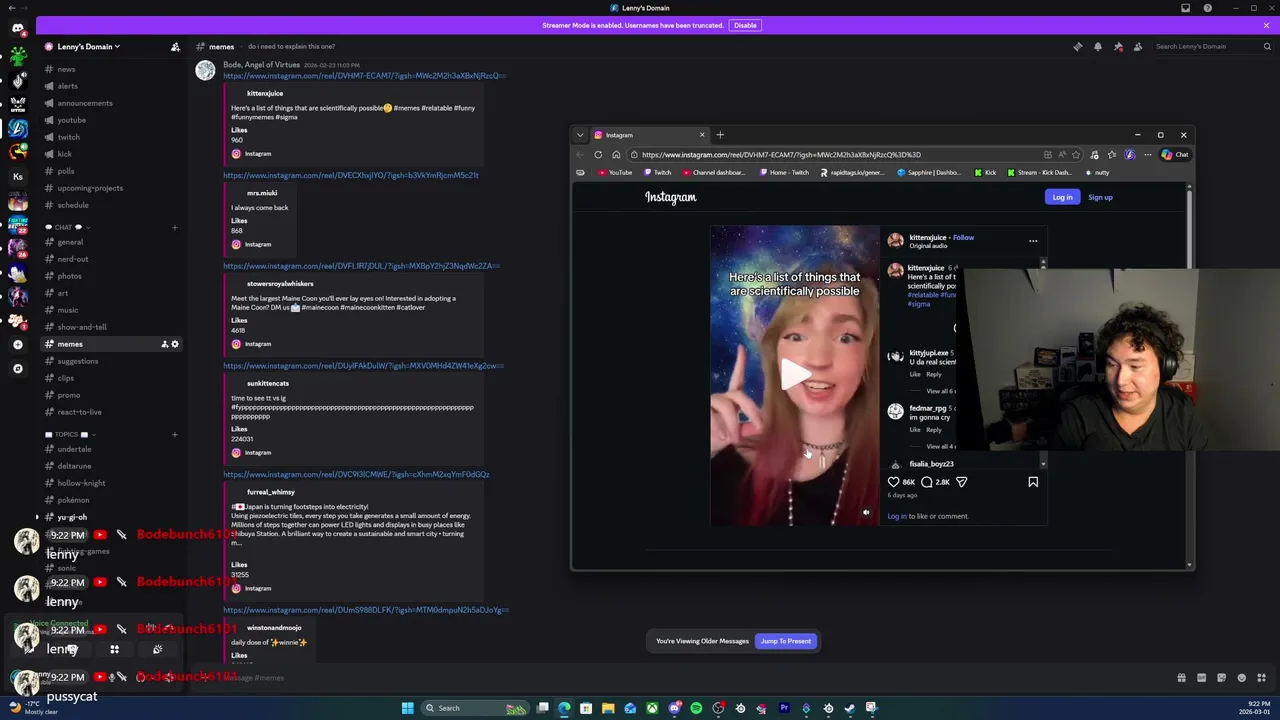Open browser settings and more menu
This screenshot has height=720, width=1280.
pyautogui.click(x=1148, y=155)
